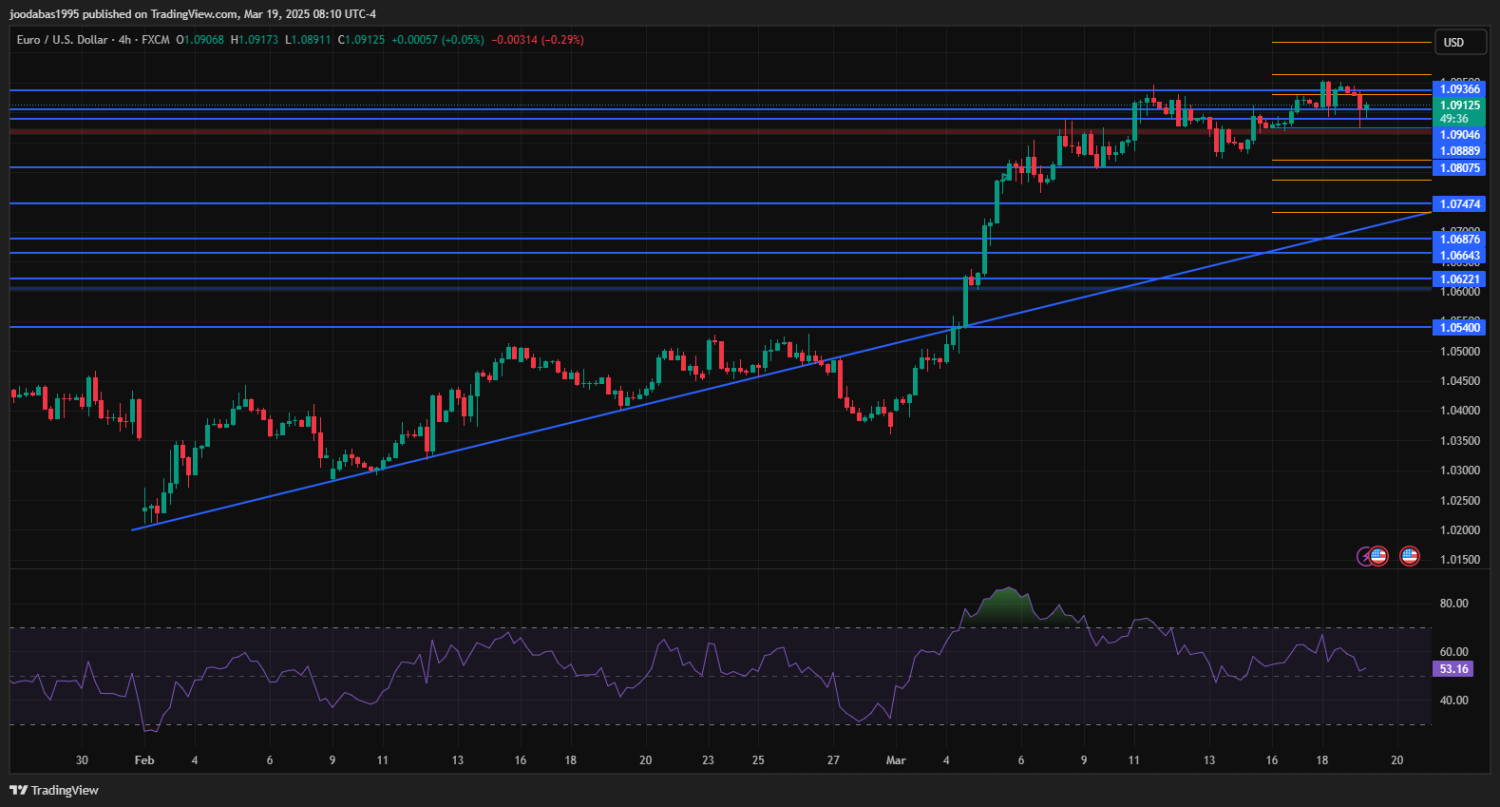Click the 1.07474 price level label

pos(1460,204)
